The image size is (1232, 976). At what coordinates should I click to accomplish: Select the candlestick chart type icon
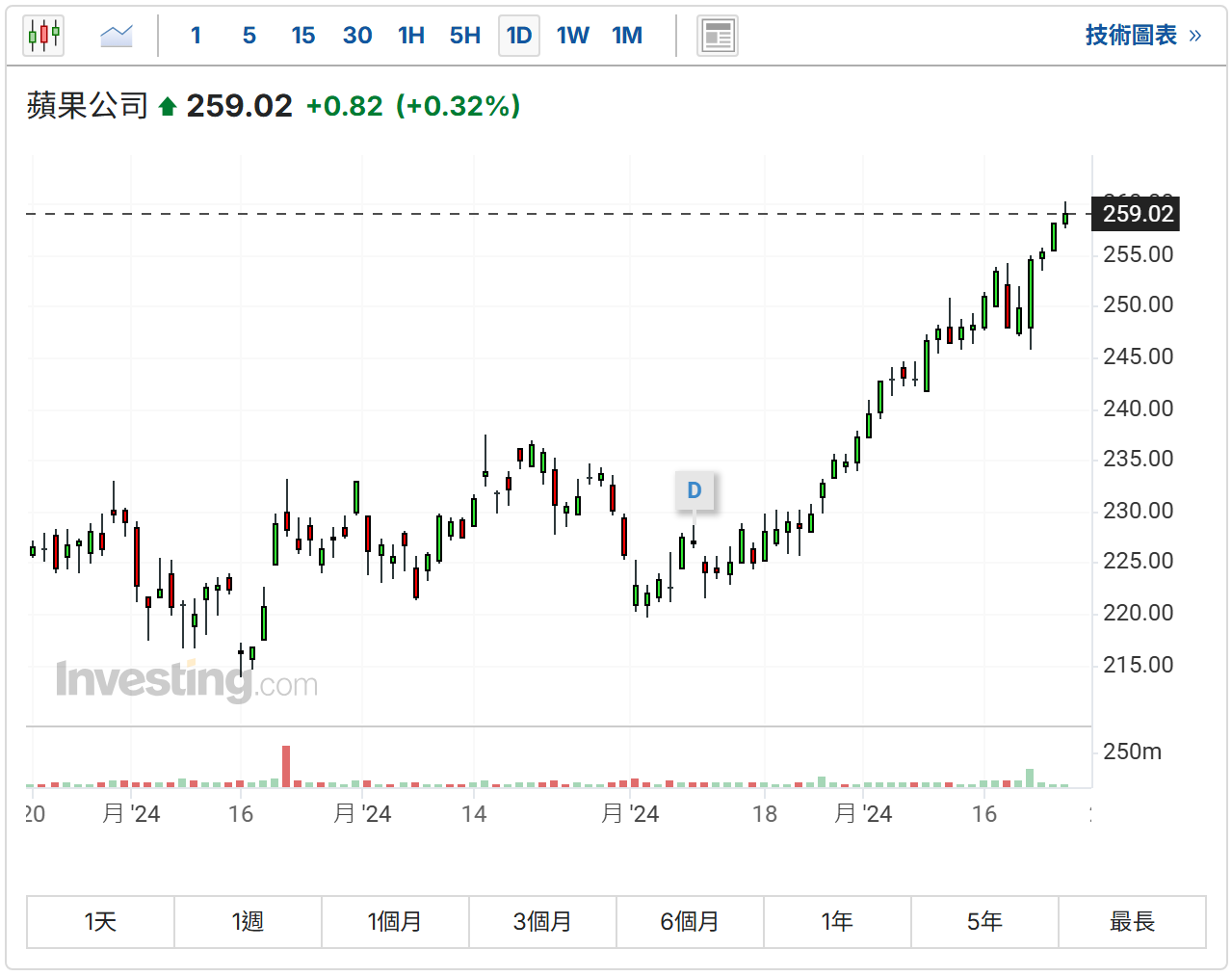click(43, 37)
